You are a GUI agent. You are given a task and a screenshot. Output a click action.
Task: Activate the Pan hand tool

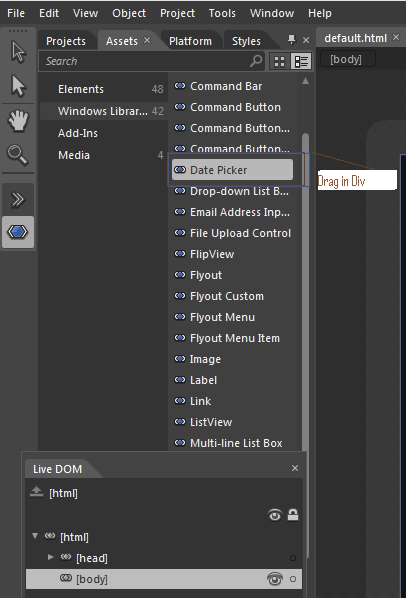pyautogui.click(x=18, y=121)
